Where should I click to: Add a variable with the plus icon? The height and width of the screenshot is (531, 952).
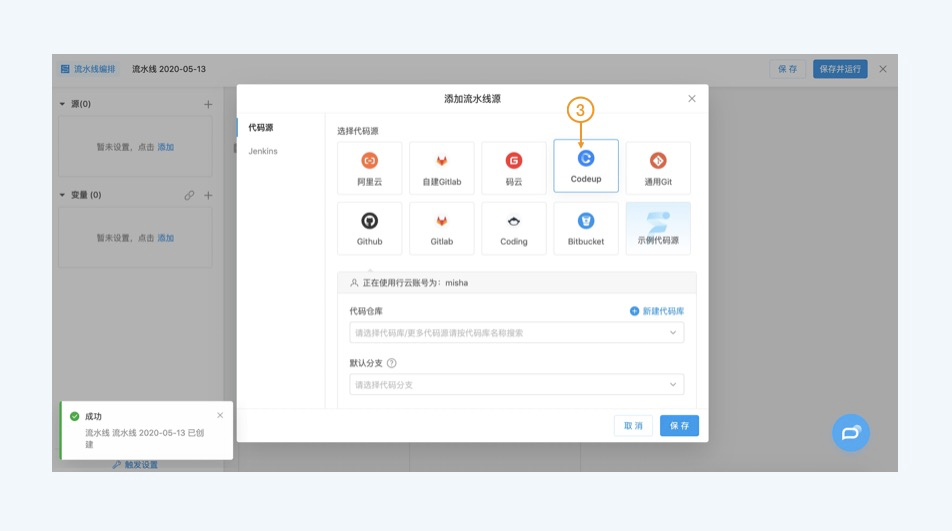[x=208, y=195]
